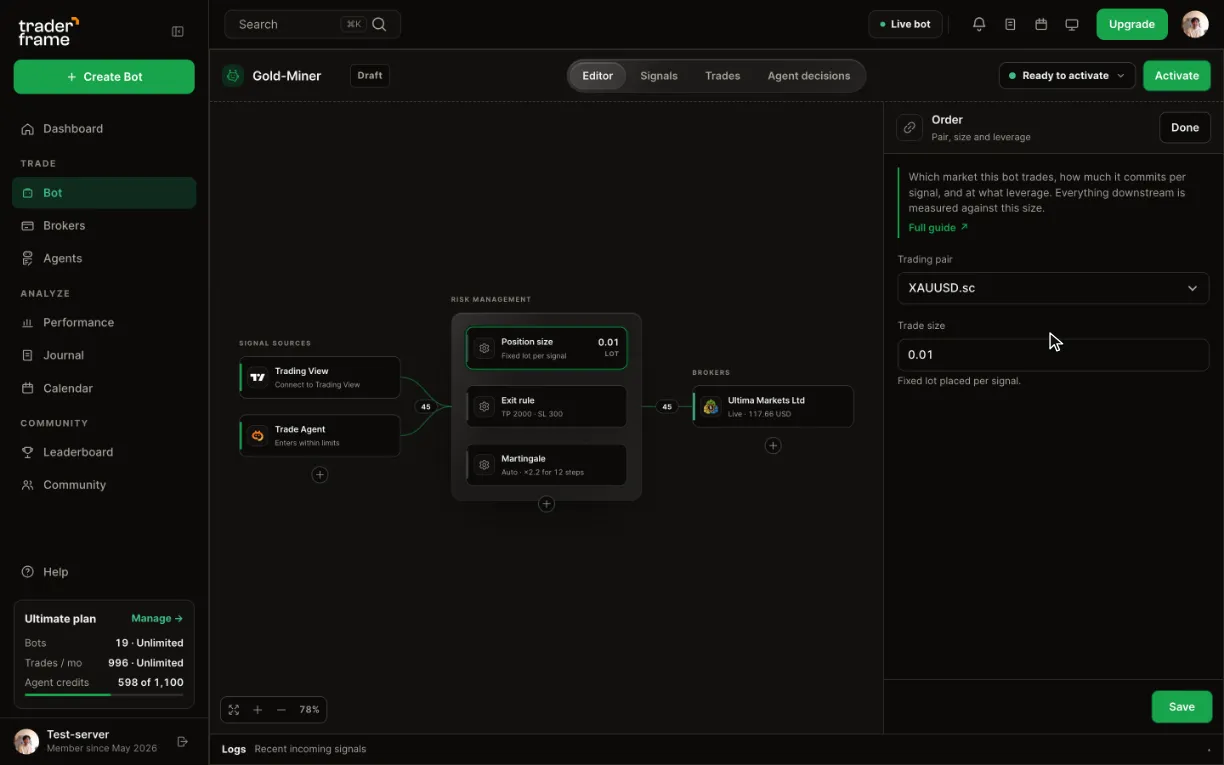Click the Create Bot button
This screenshot has height=765, width=1224.
tap(104, 77)
